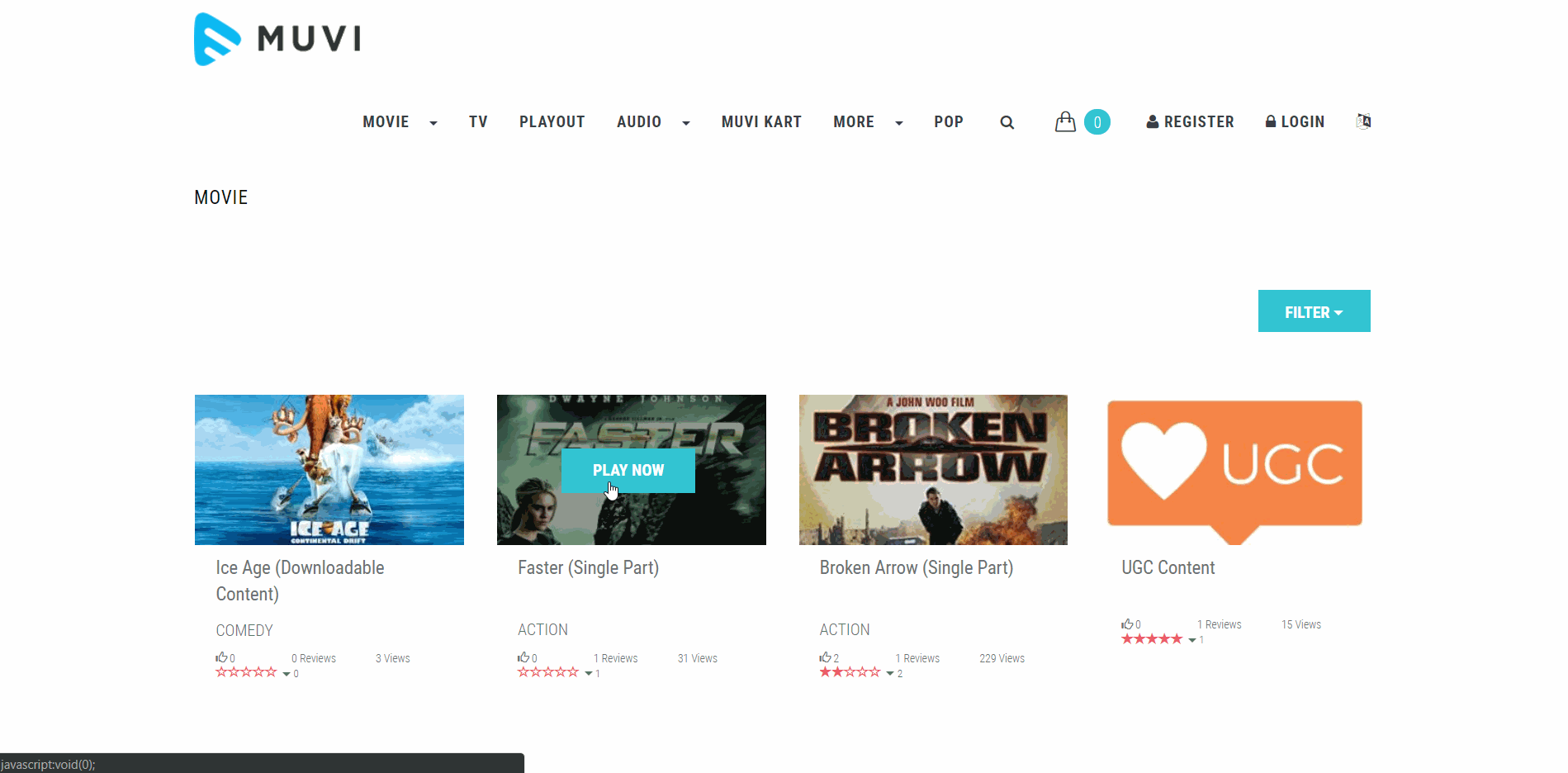Image resolution: width=1568 pixels, height=773 pixels.
Task: Click '3 Views' under Ice Age
Action: click(393, 658)
